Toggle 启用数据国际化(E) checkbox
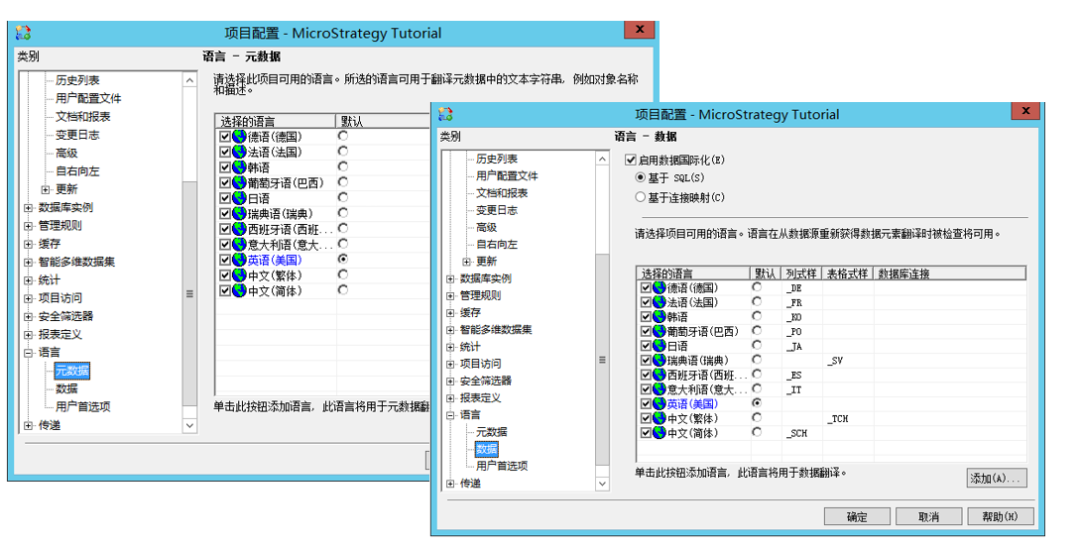 coord(630,160)
